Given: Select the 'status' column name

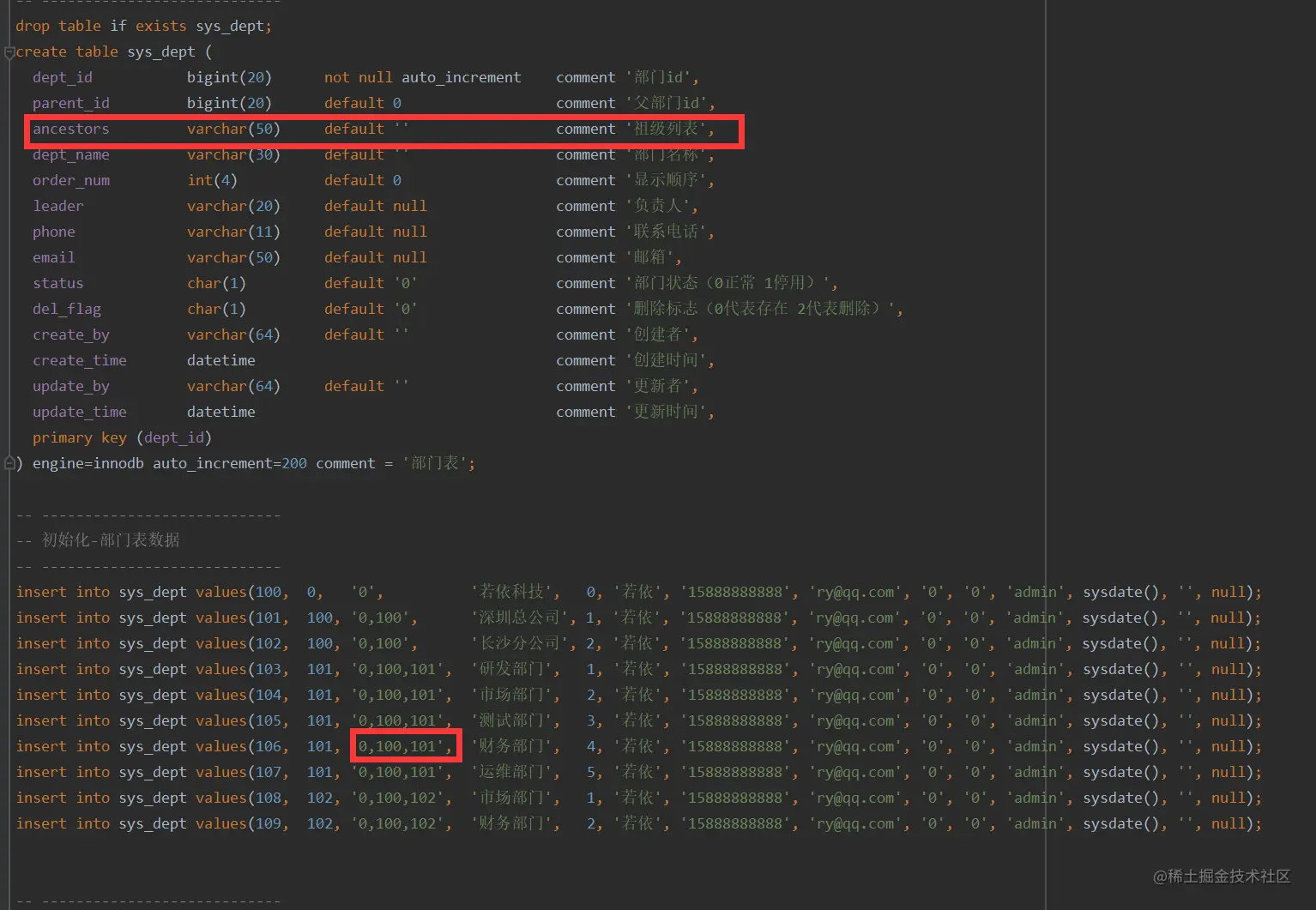Looking at the screenshot, I should point(58,283).
